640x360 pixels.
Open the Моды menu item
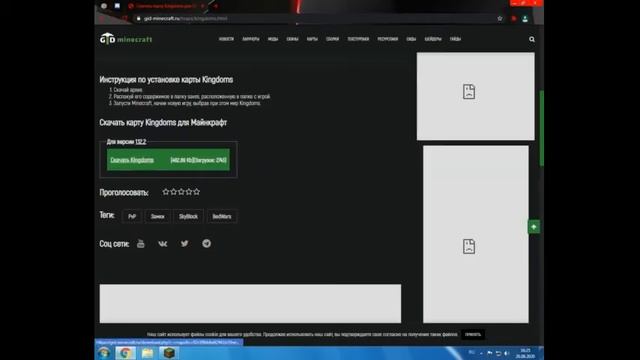[x=273, y=39]
